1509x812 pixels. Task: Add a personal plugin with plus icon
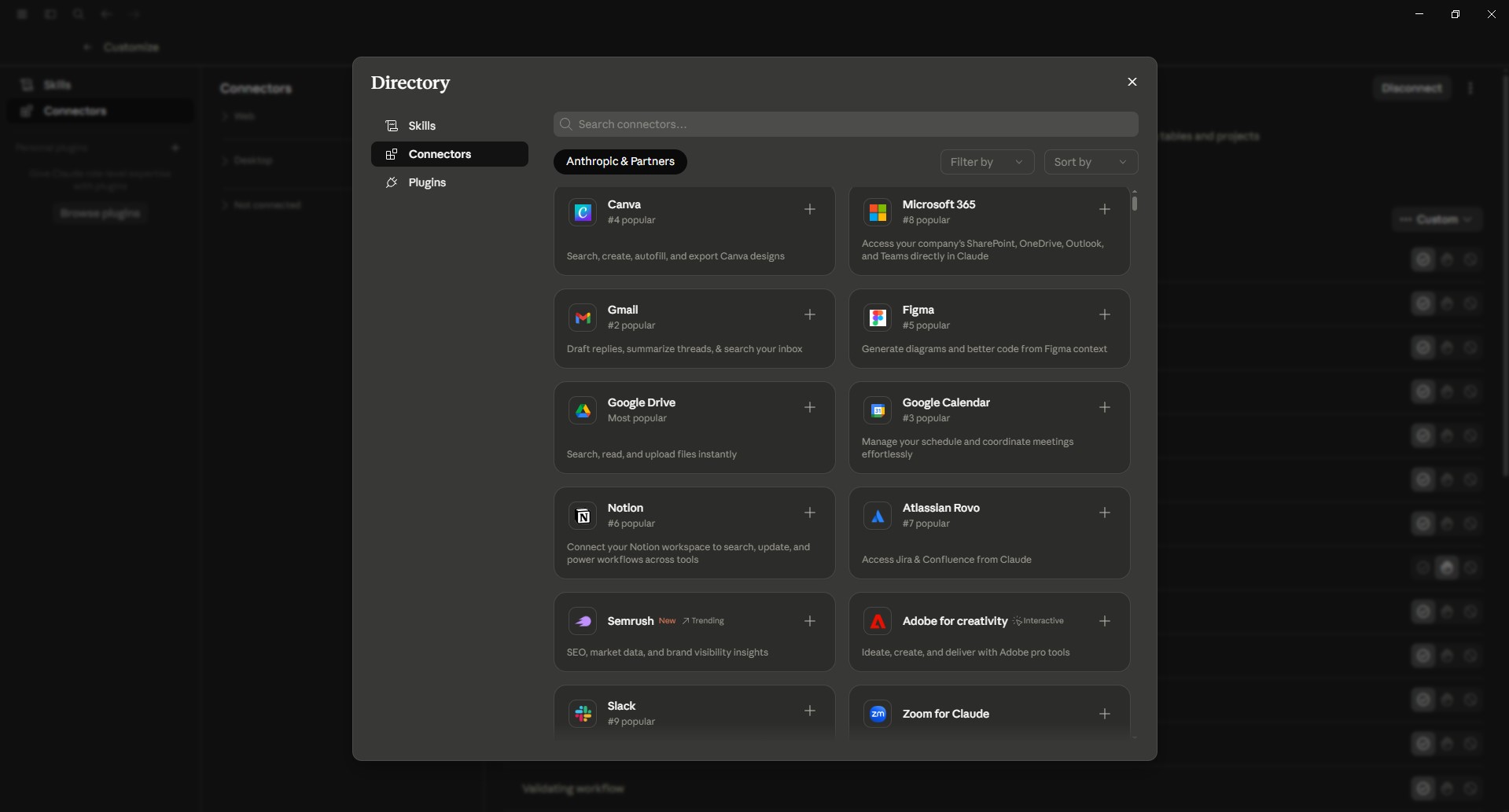click(x=175, y=148)
